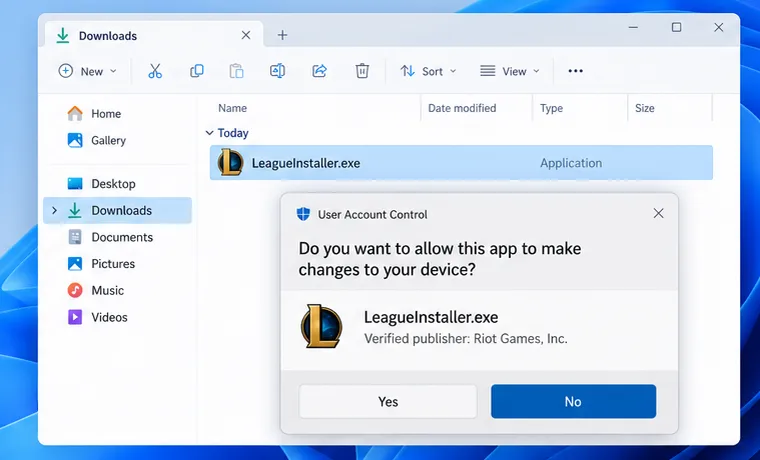Click the Cut scissors icon
760x460 pixels.
tap(155, 71)
